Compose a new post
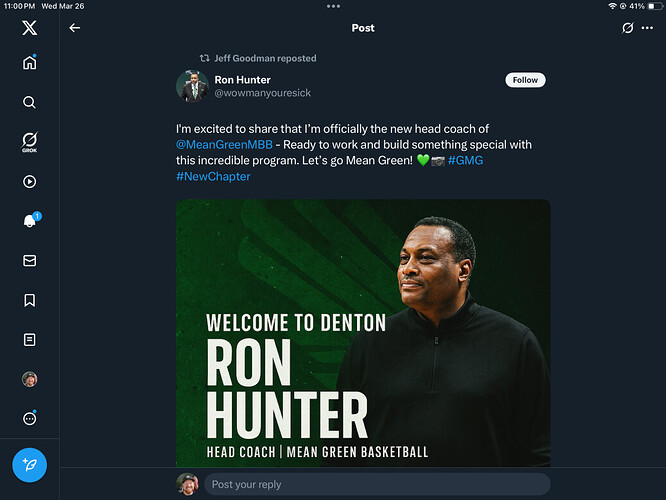Screen dimensions: 666x500 tap(29, 465)
